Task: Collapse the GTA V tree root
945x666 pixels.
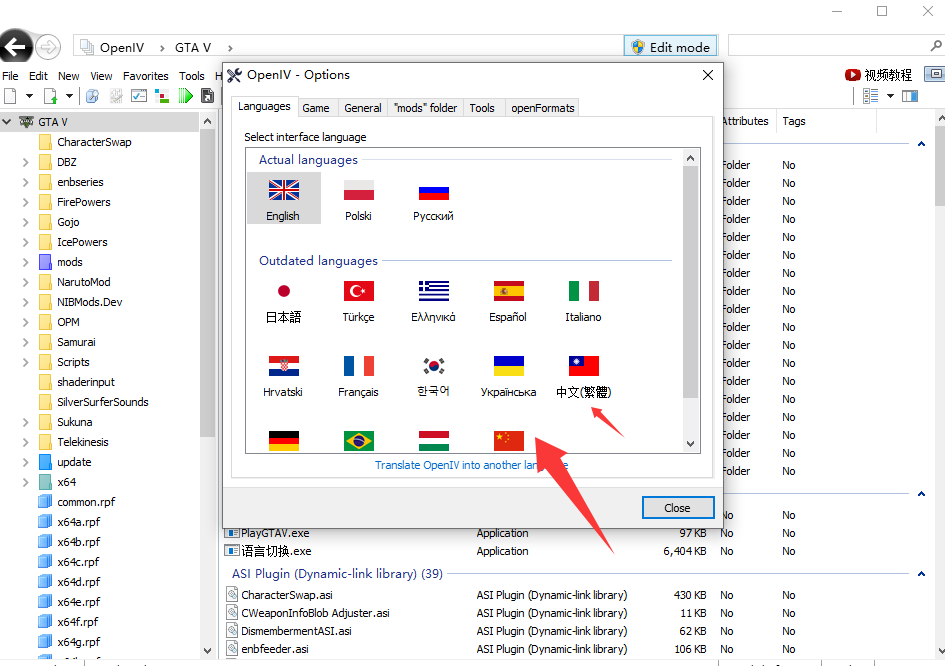Action: (7, 122)
